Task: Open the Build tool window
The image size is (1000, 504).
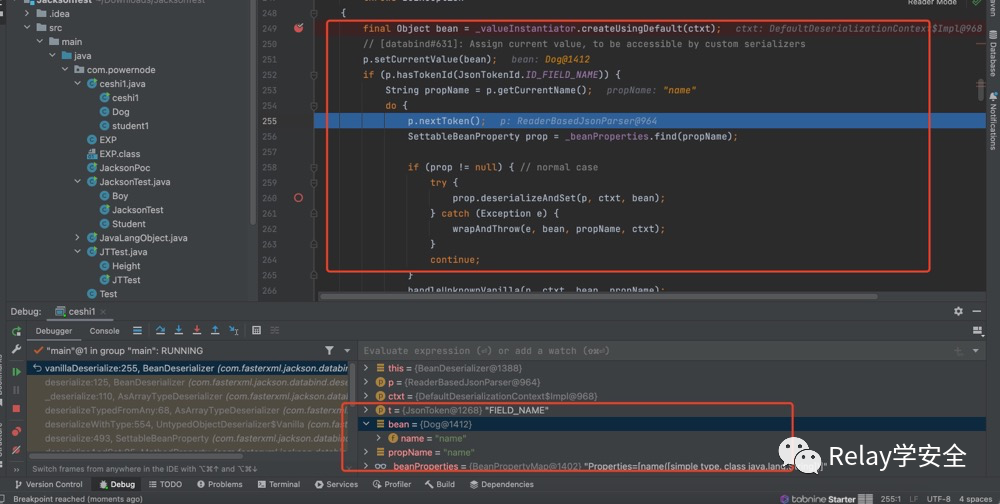Action: click(439, 484)
